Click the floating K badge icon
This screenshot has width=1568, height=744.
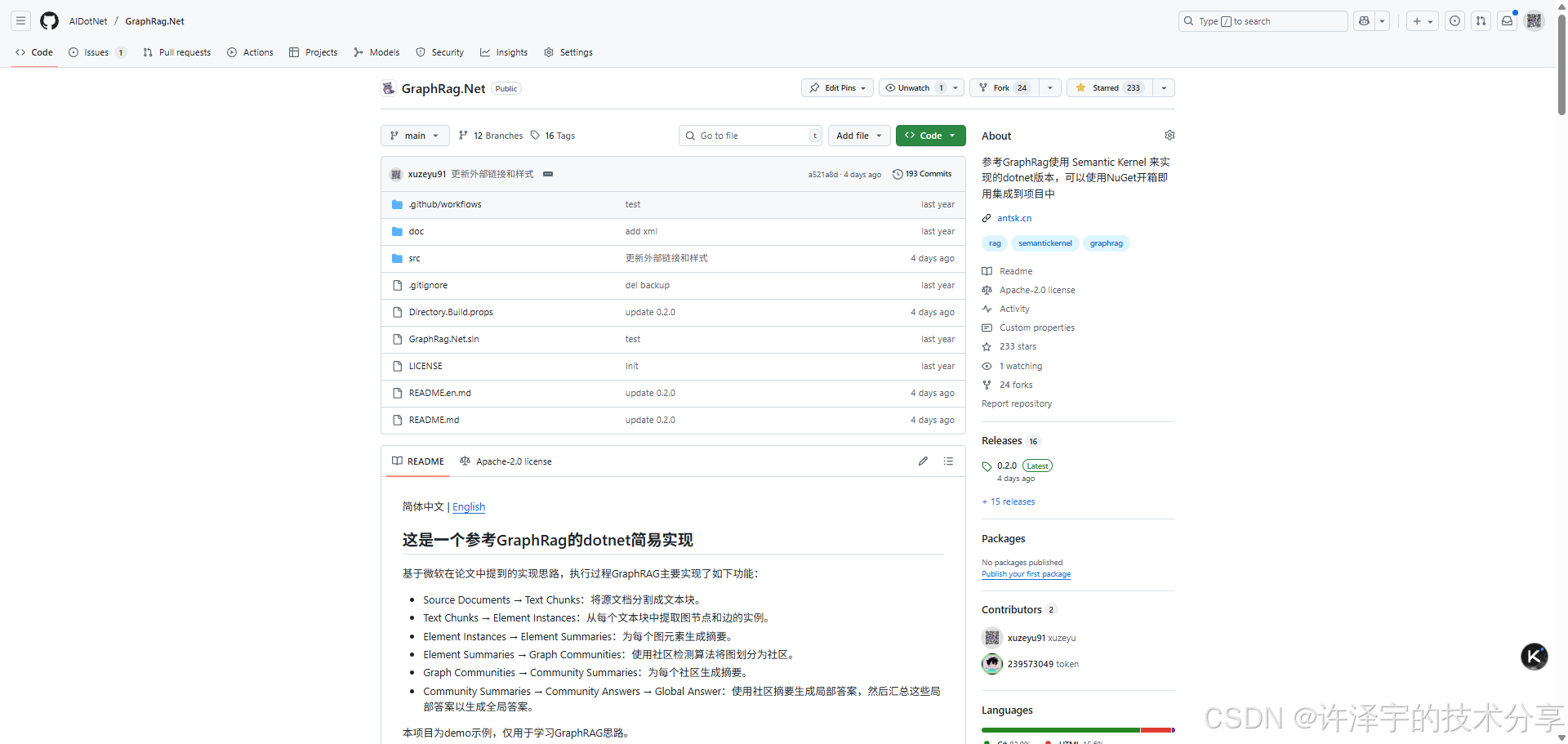[1535, 657]
